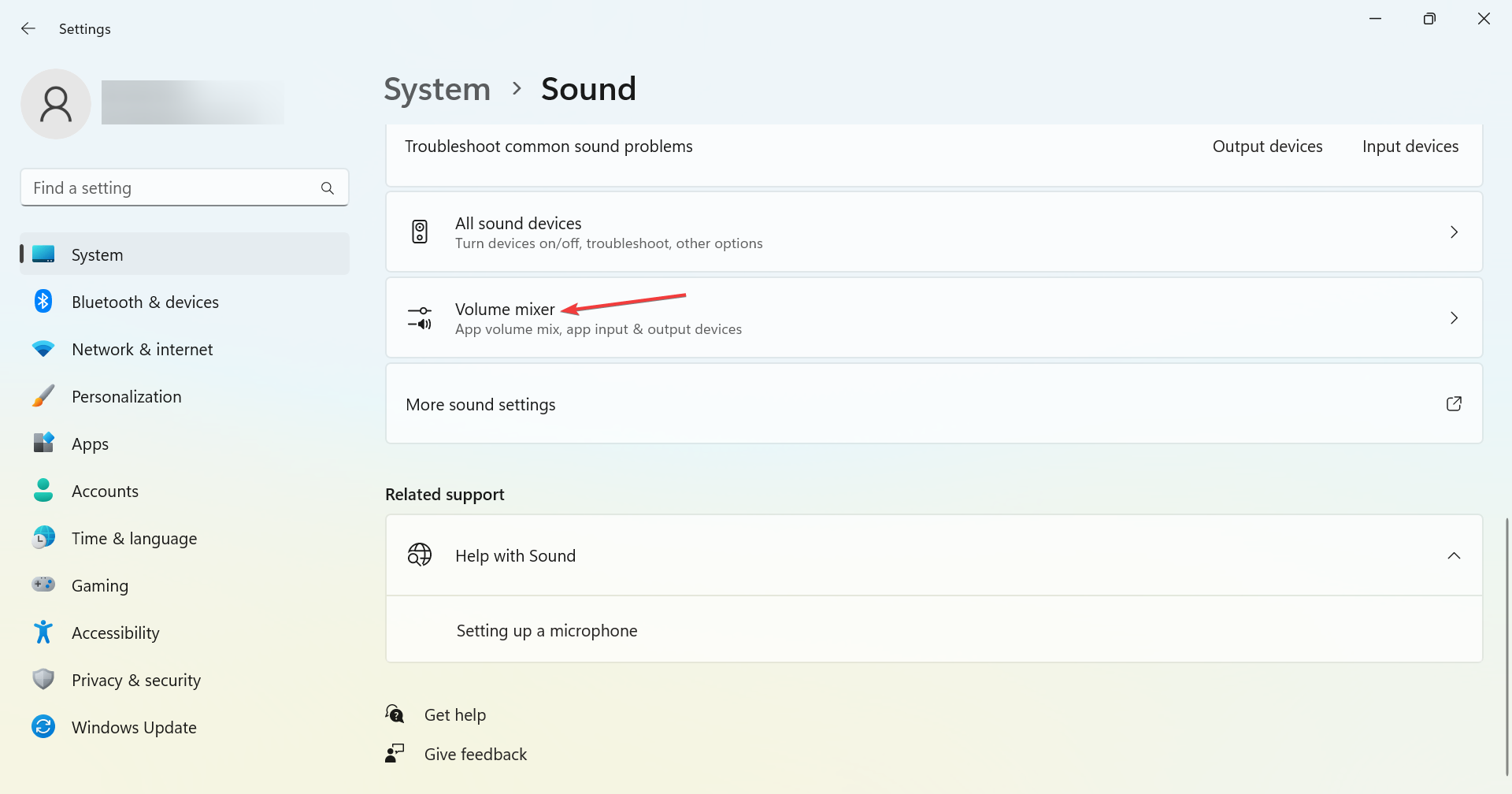This screenshot has width=1512, height=794.
Task: Open Accessibility settings
Action: tap(184, 633)
